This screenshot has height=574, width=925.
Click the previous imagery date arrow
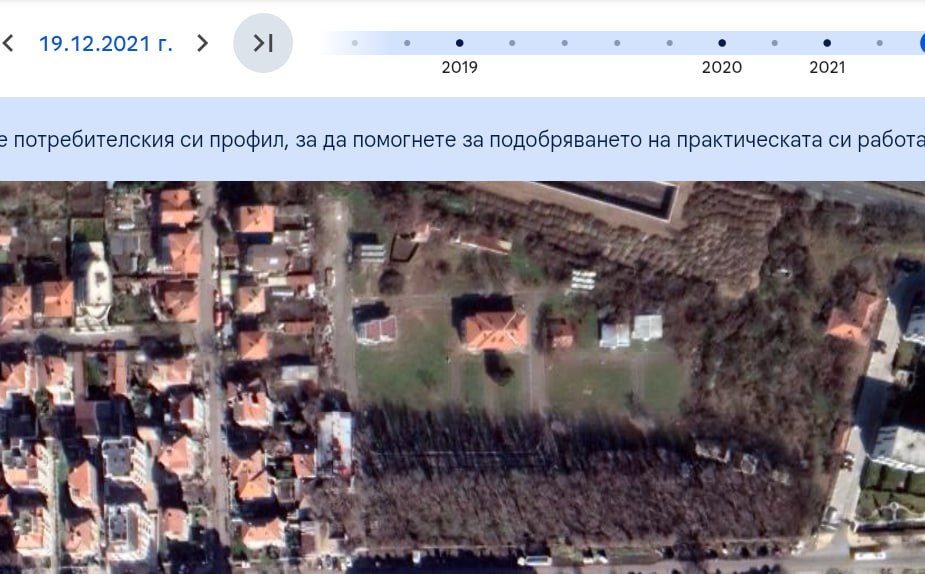pos(9,43)
